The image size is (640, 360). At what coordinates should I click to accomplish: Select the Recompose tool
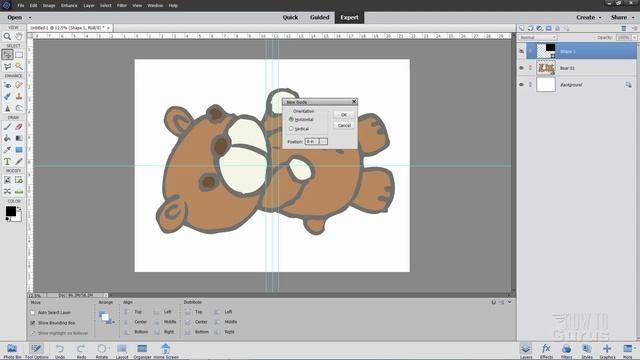(x=19, y=180)
